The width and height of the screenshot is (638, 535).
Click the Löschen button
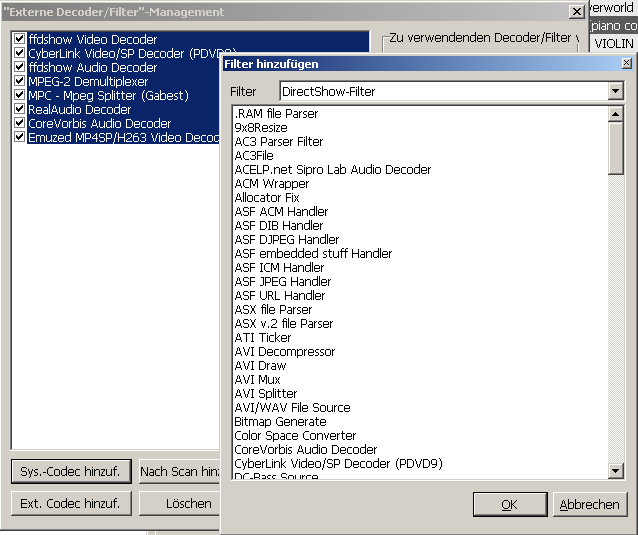coord(179,504)
